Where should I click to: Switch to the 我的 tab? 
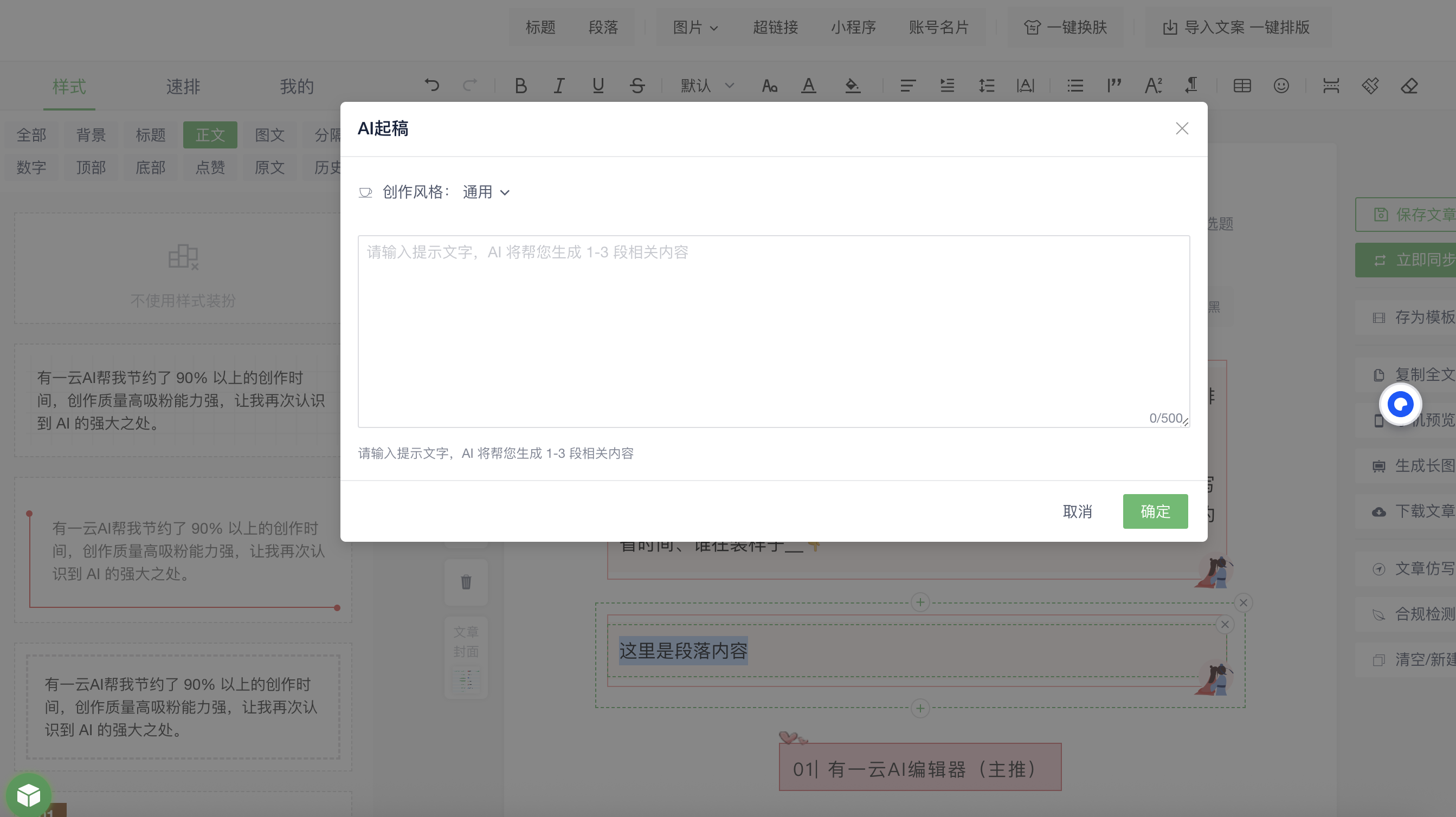click(297, 87)
